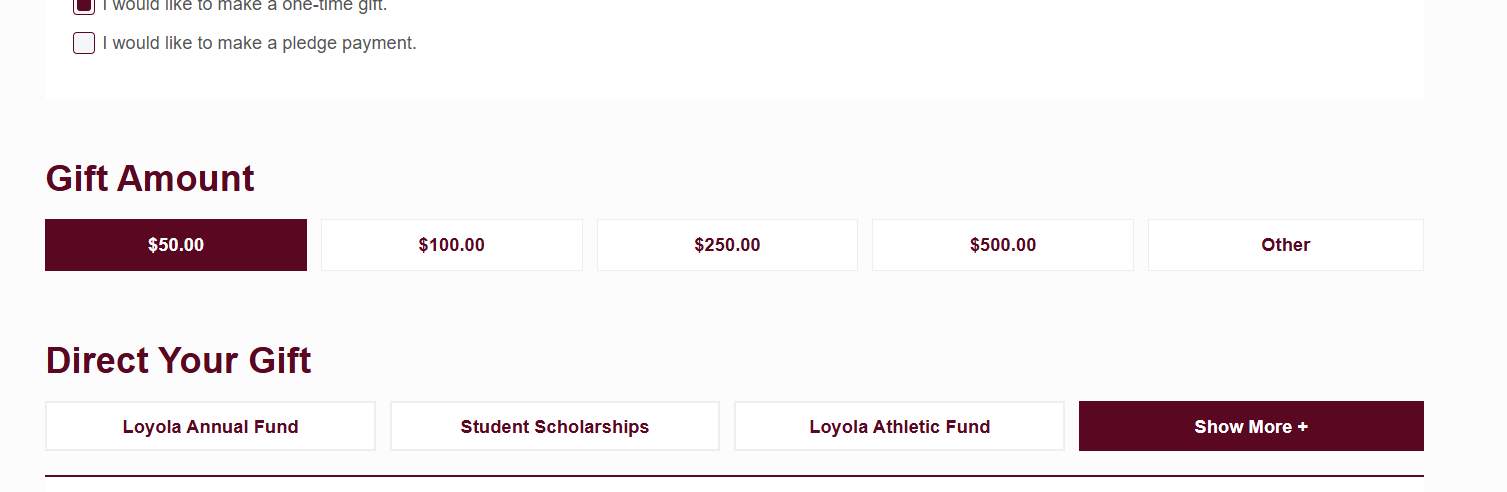1507x492 pixels.
Task: Click the Direct Your Gift heading
Action: [178, 361]
